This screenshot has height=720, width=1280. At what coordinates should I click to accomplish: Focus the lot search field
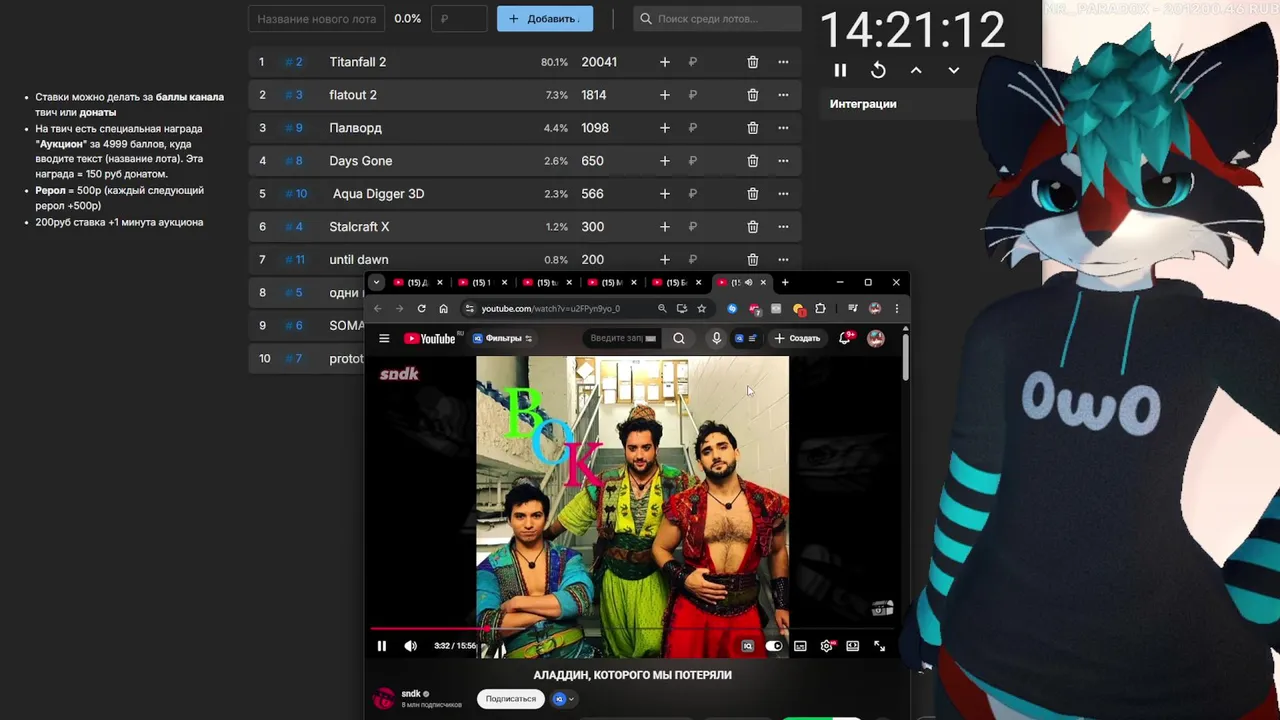coord(718,18)
